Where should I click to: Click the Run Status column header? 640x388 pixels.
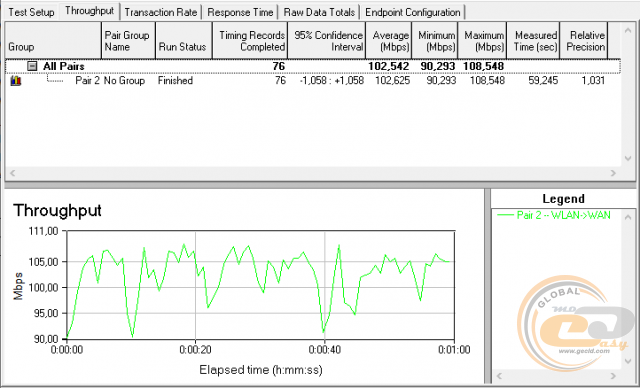184,41
